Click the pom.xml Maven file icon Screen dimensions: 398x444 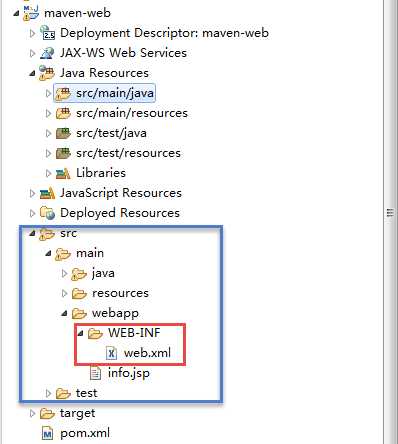[x=47, y=434]
